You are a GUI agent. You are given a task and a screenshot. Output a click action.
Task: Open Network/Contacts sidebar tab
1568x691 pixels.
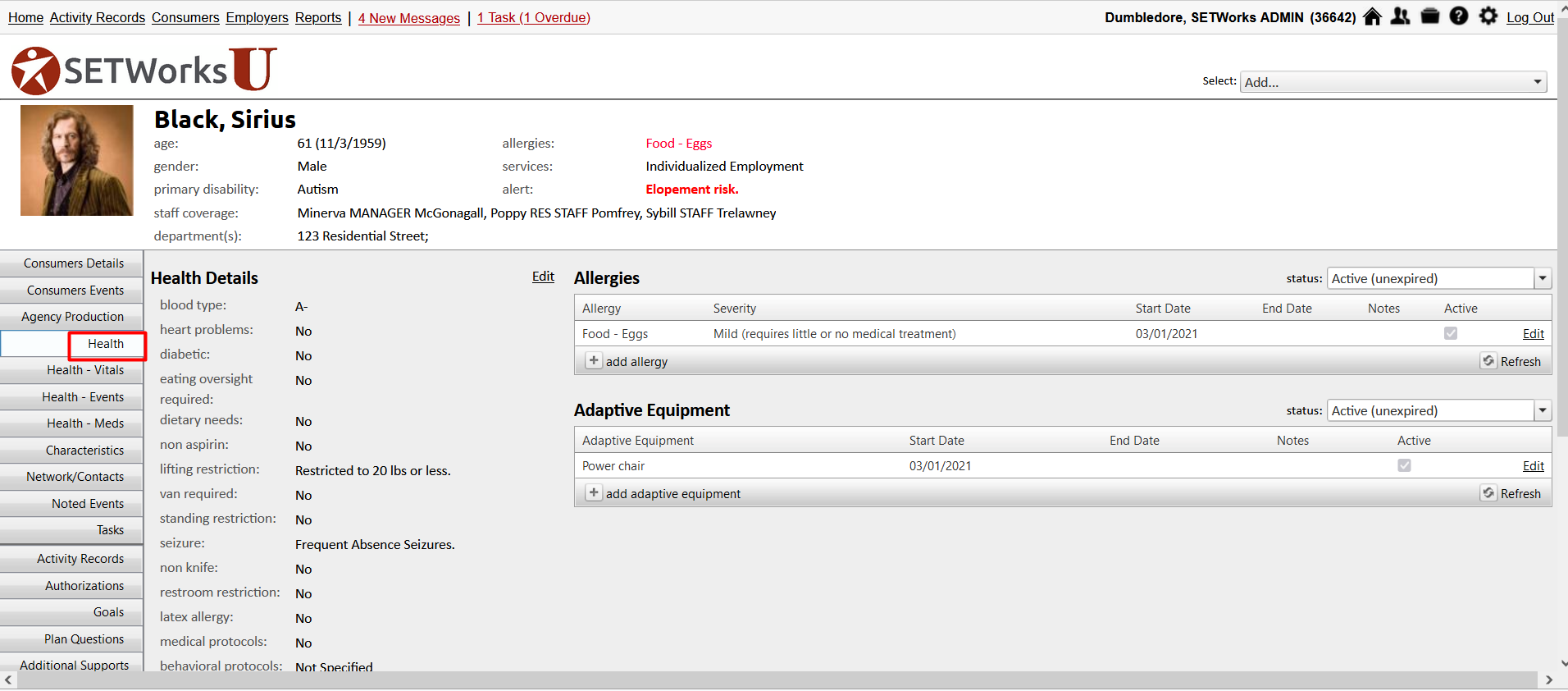click(71, 477)
